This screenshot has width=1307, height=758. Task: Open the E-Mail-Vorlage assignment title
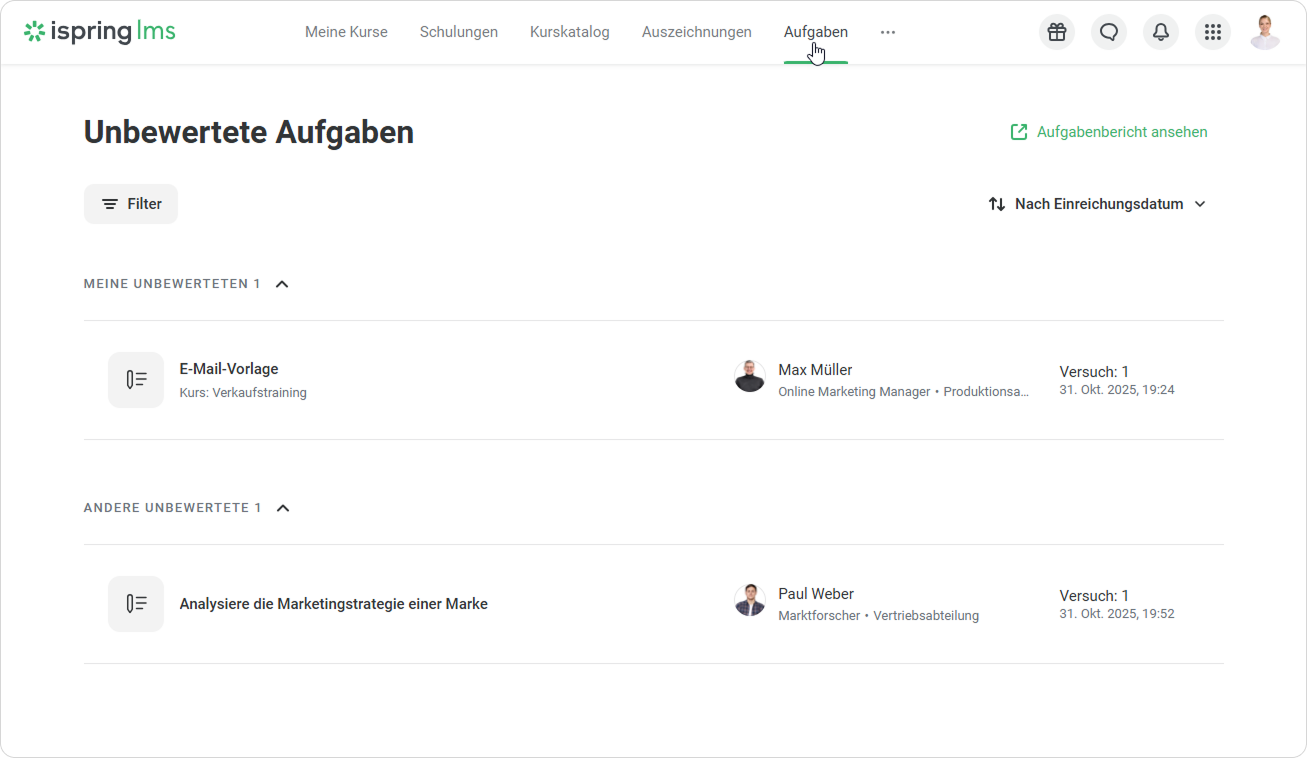[229, 369]
